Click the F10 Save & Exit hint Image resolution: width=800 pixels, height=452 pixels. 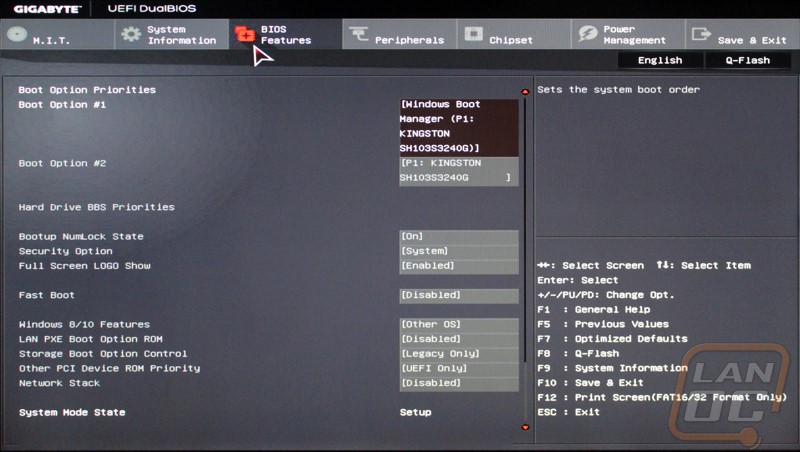pos(590,383)
